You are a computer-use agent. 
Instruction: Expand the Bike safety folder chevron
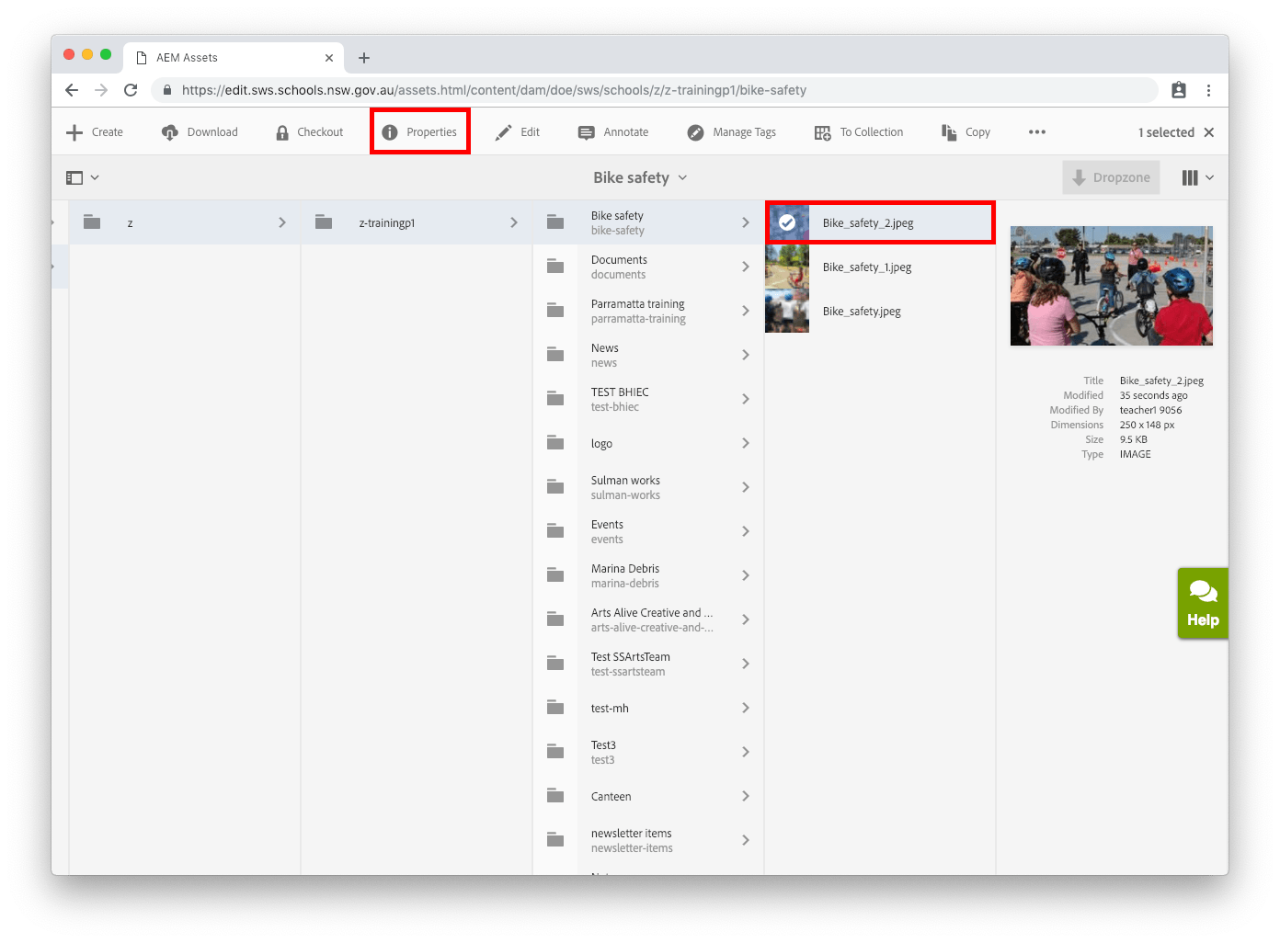745,223
